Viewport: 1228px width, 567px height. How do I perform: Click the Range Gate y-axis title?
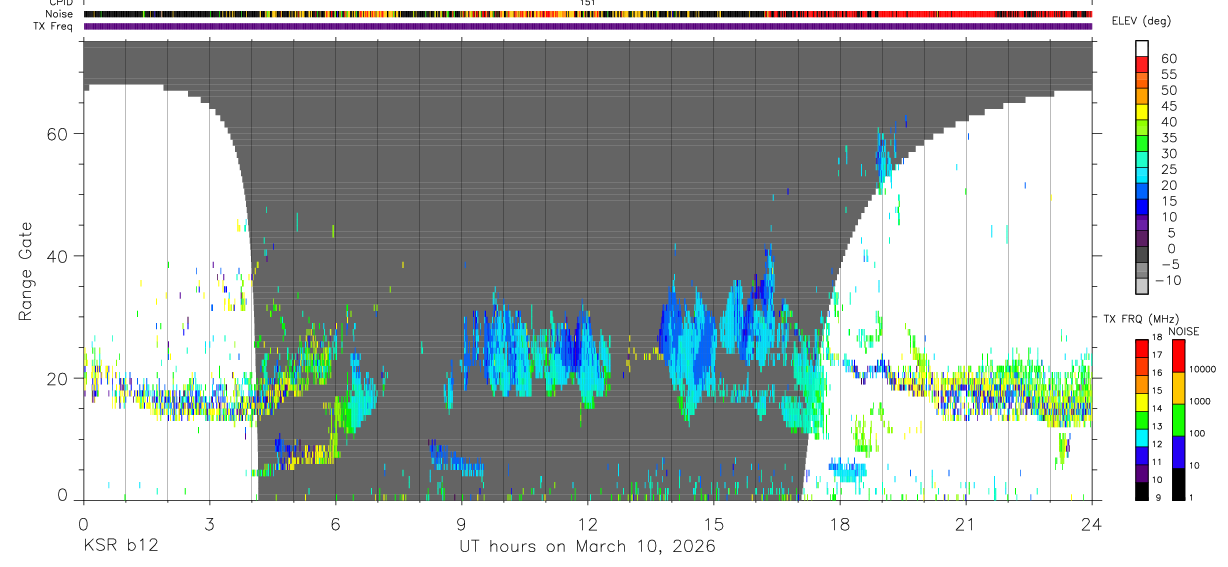(x=27, y=271)
